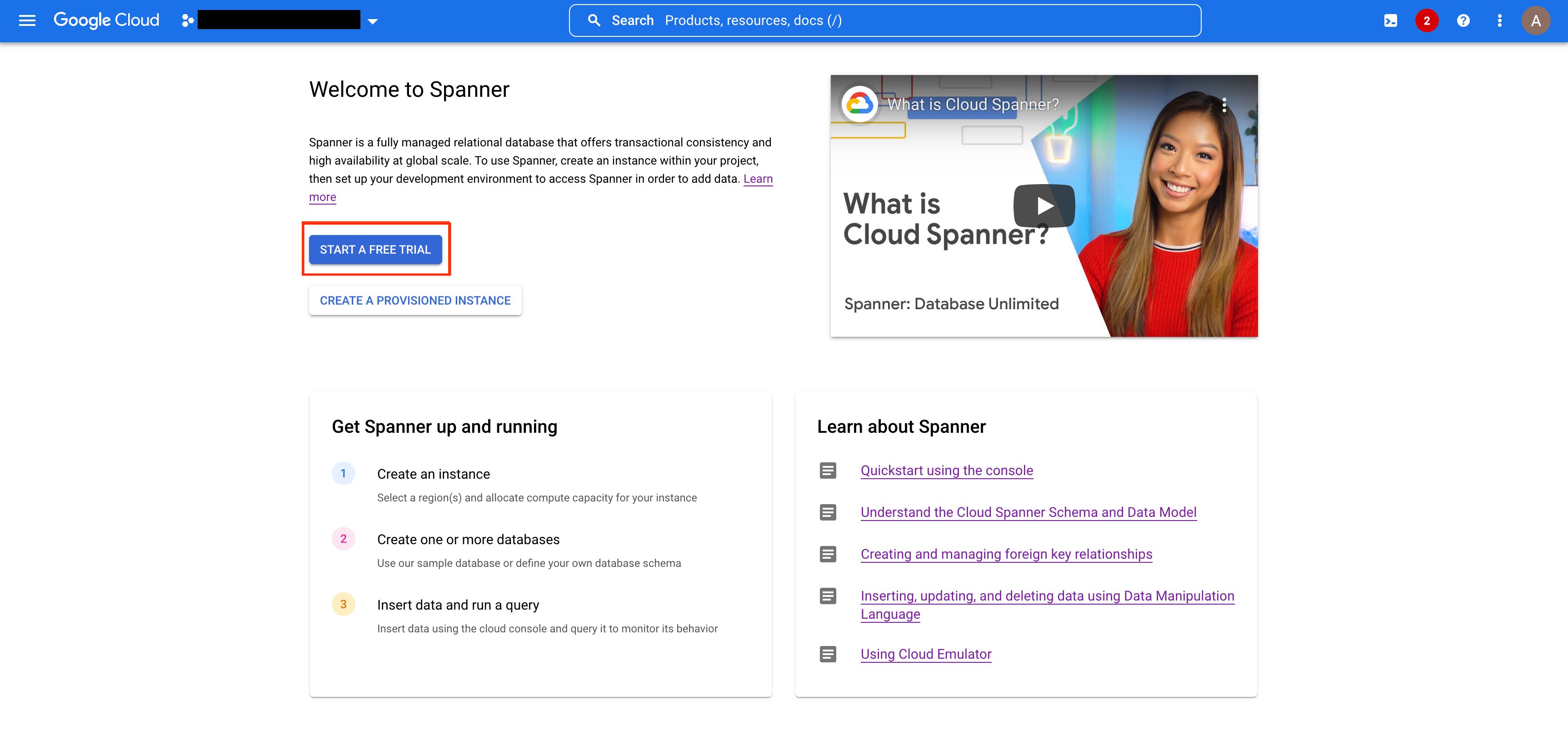Click the Google Cloud Spanner logo icon
1568x736 pixels.
coord(188,20)
